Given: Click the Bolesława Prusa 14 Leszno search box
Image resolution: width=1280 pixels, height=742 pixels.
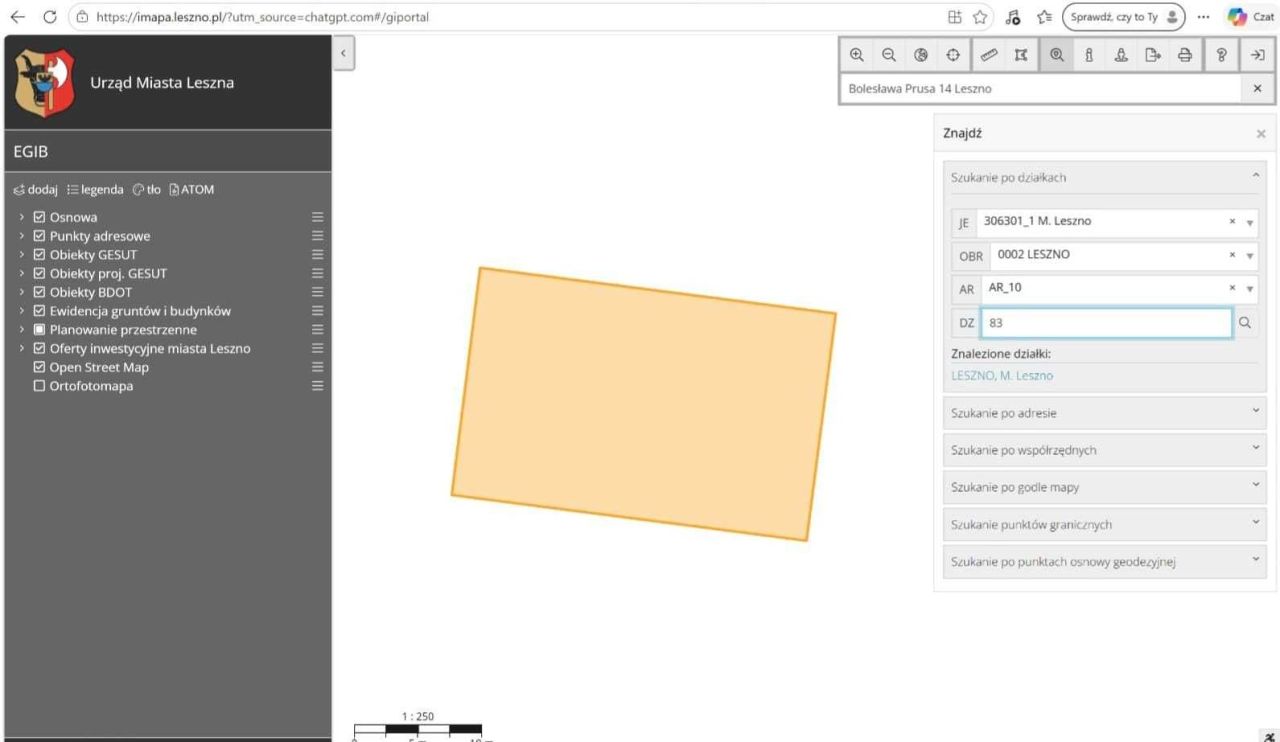Looking at the screenshot, I should 1040,88.
